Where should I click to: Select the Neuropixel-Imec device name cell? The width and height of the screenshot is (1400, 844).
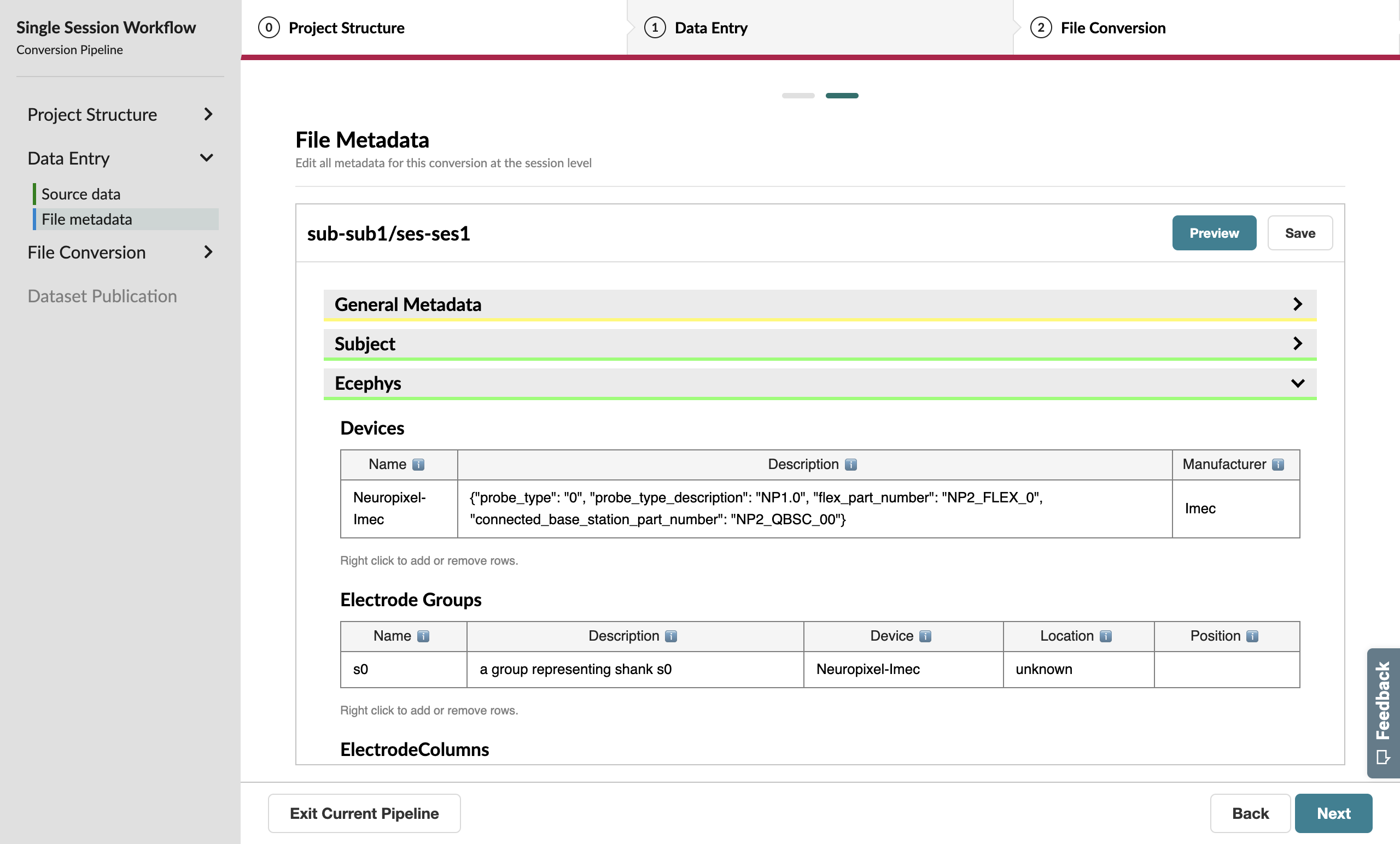point(399,508)
